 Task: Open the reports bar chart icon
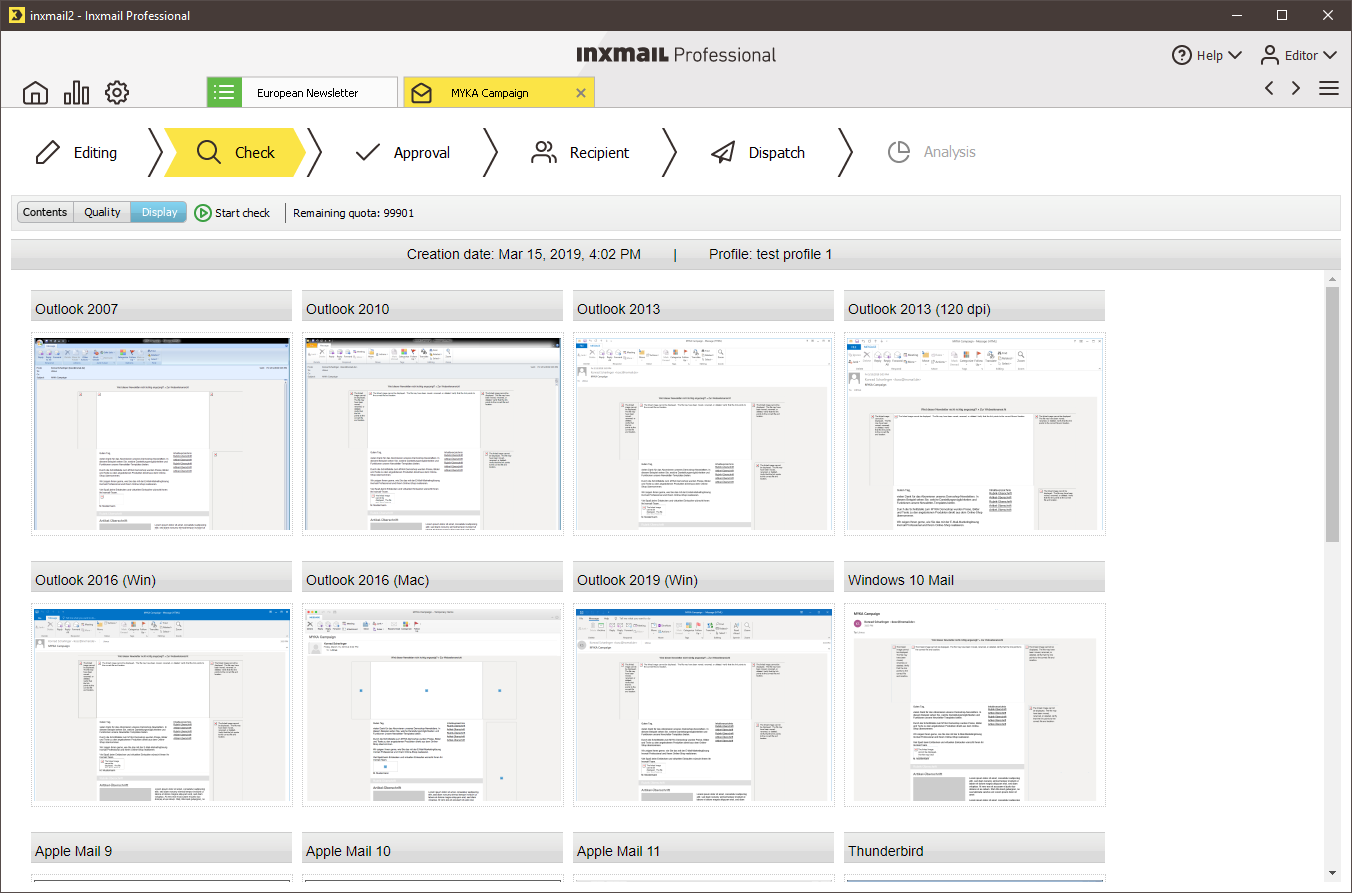pos(76,93)
